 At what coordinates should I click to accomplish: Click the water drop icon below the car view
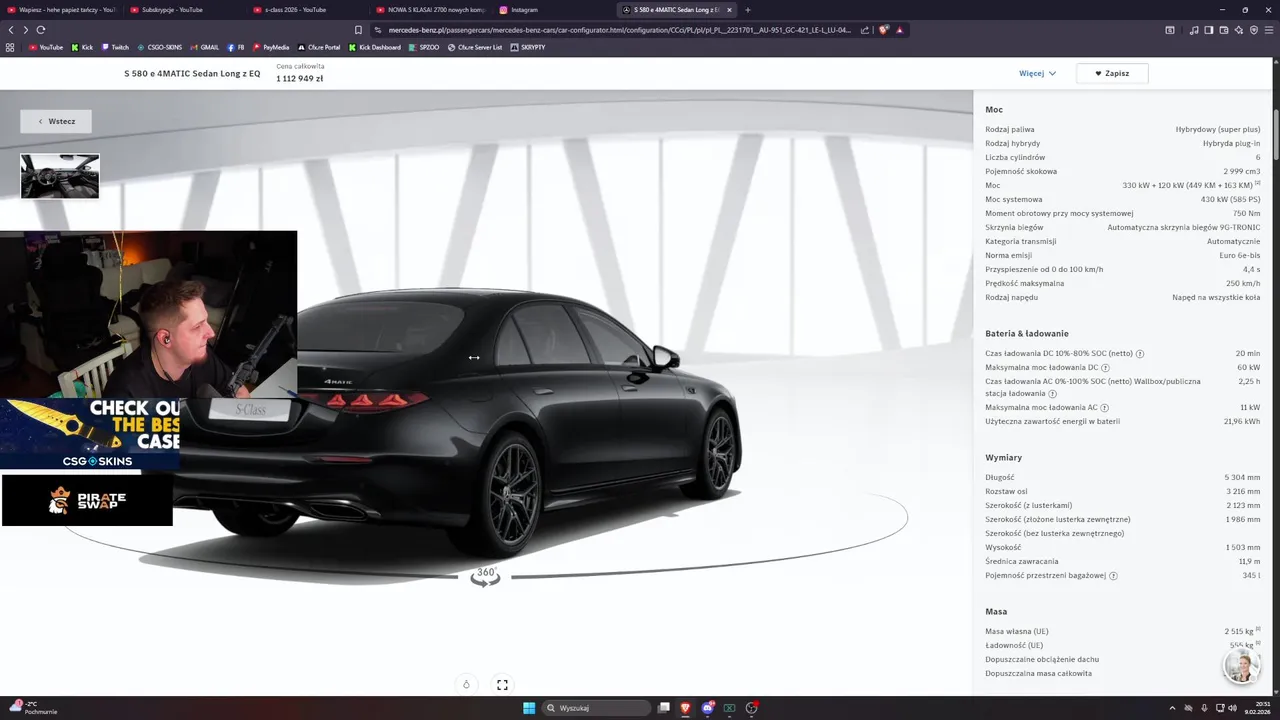pos(466,685)
